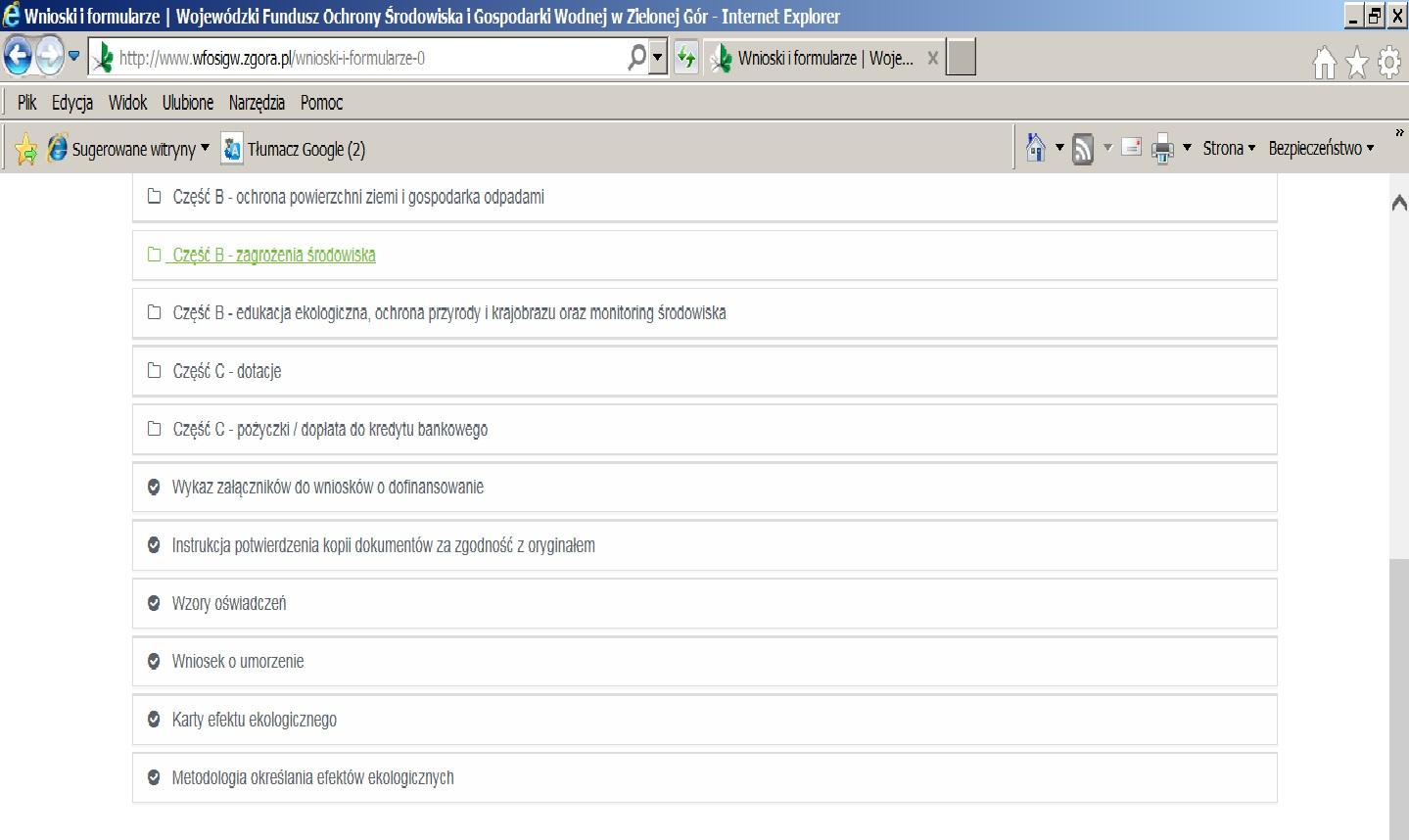Open recent pages dropdown beside Forward button

pos(73,57)
